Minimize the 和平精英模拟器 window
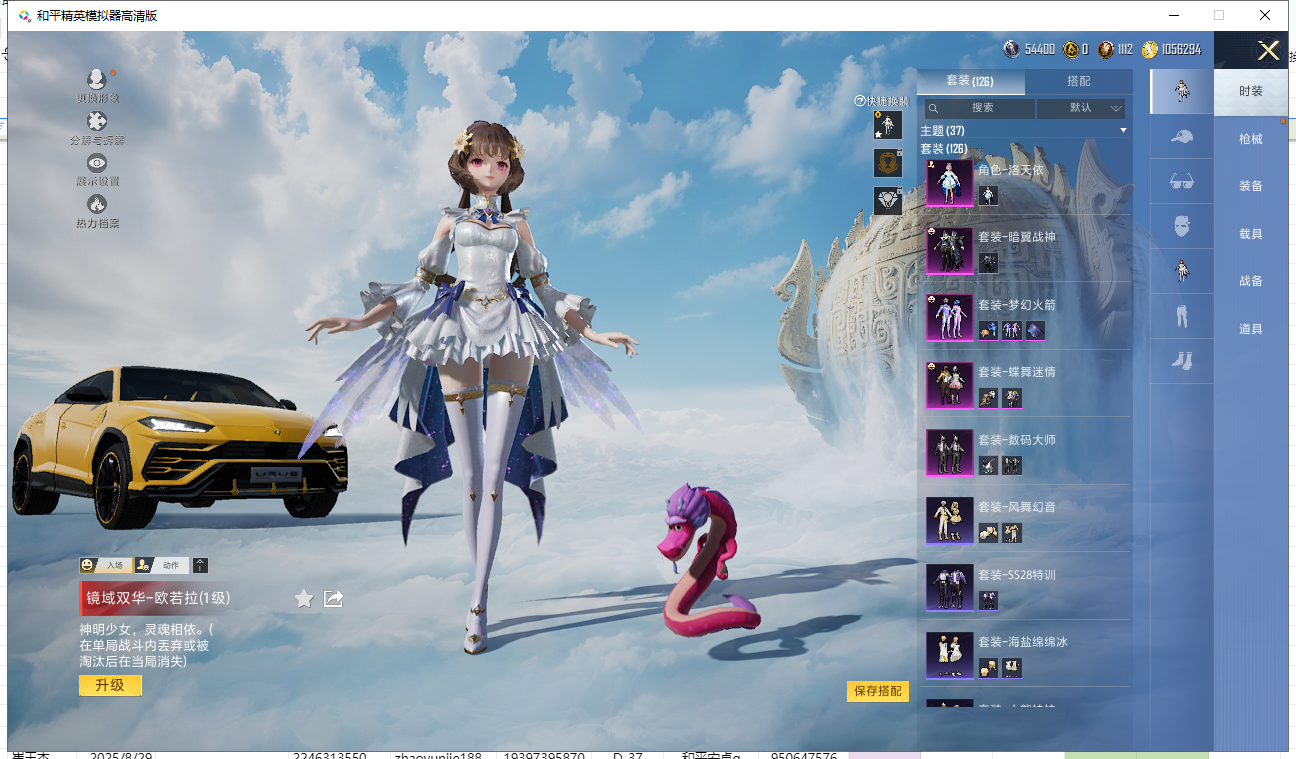1296x759 pixels. [1173, 15]
